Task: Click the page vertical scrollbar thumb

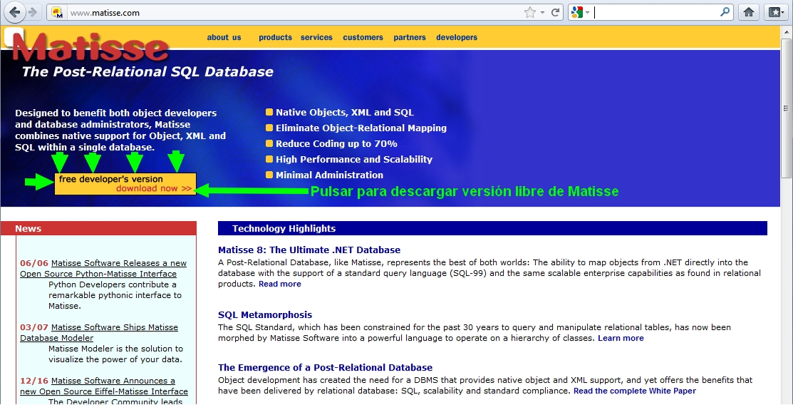Action: click(x=785, y=109)
